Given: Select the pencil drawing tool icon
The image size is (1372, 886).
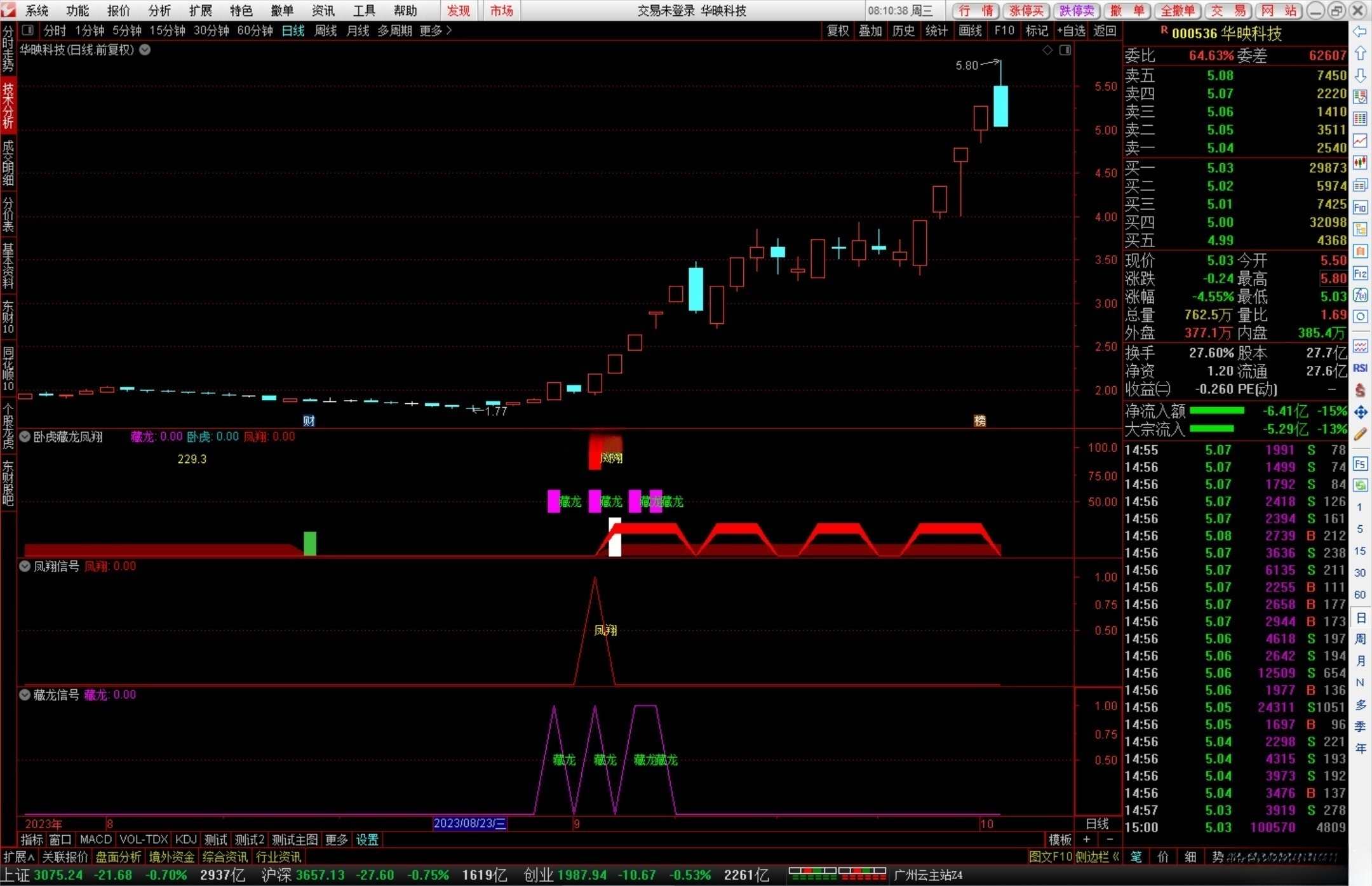Looking at the screenshot, I should 1360,434.
